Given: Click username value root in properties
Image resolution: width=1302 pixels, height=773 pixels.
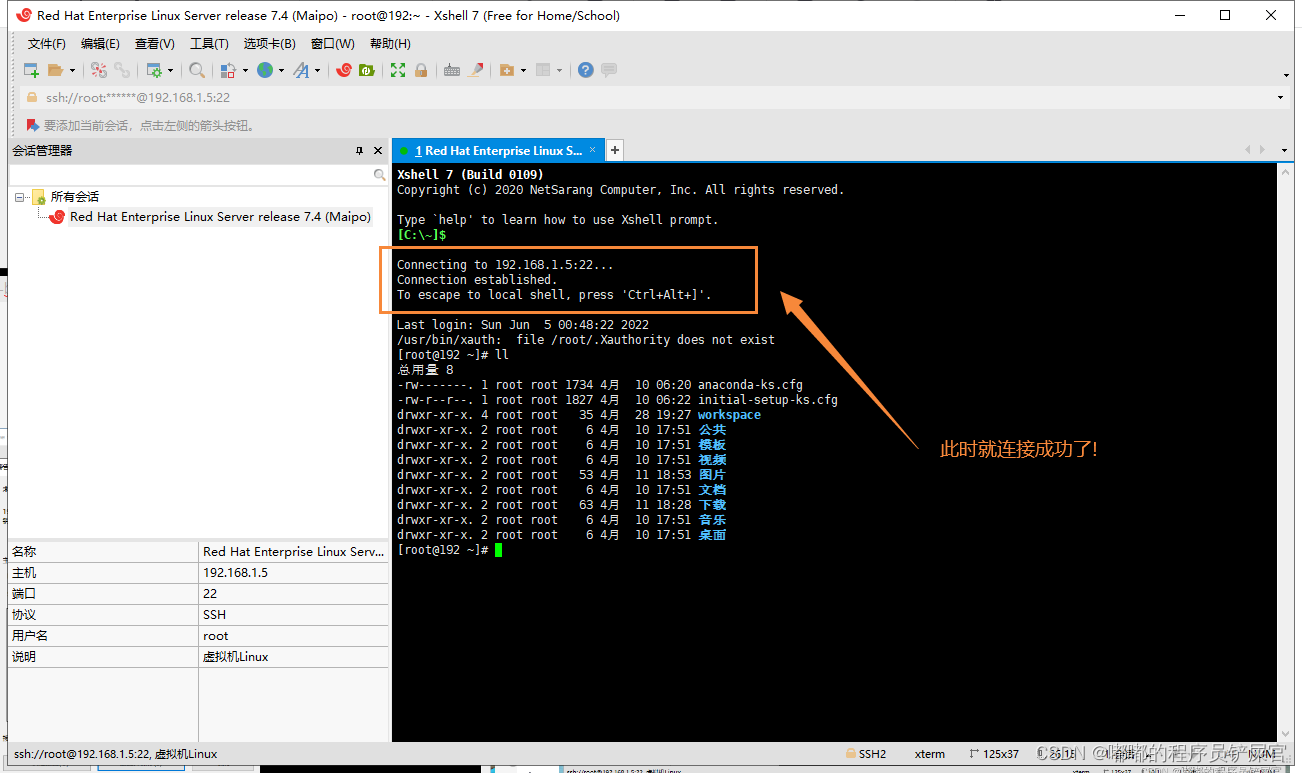Looking at the screenshot, I should coord(216,636).
